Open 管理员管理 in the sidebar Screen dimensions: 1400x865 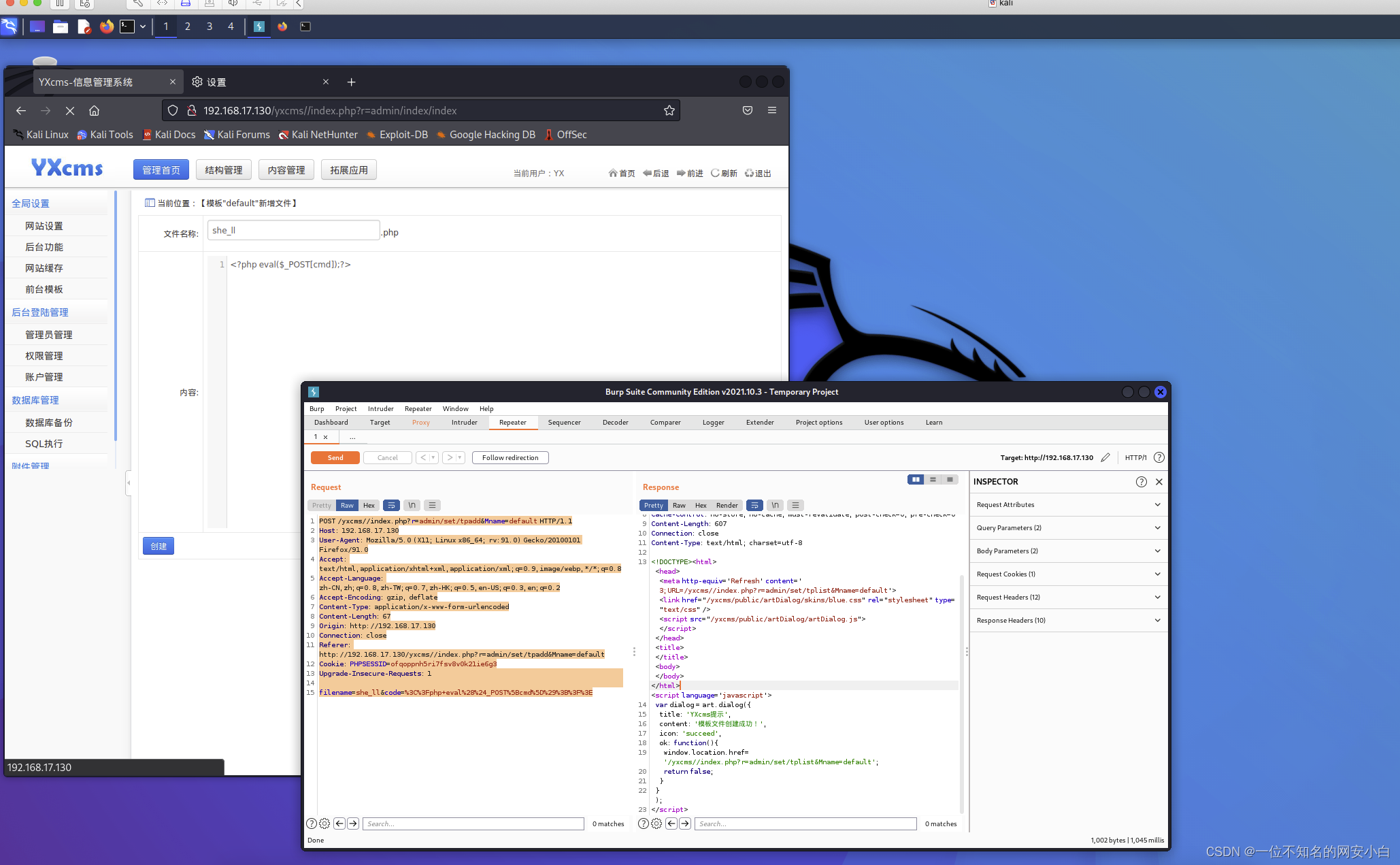pyautogui.click(x=49, y=335)
